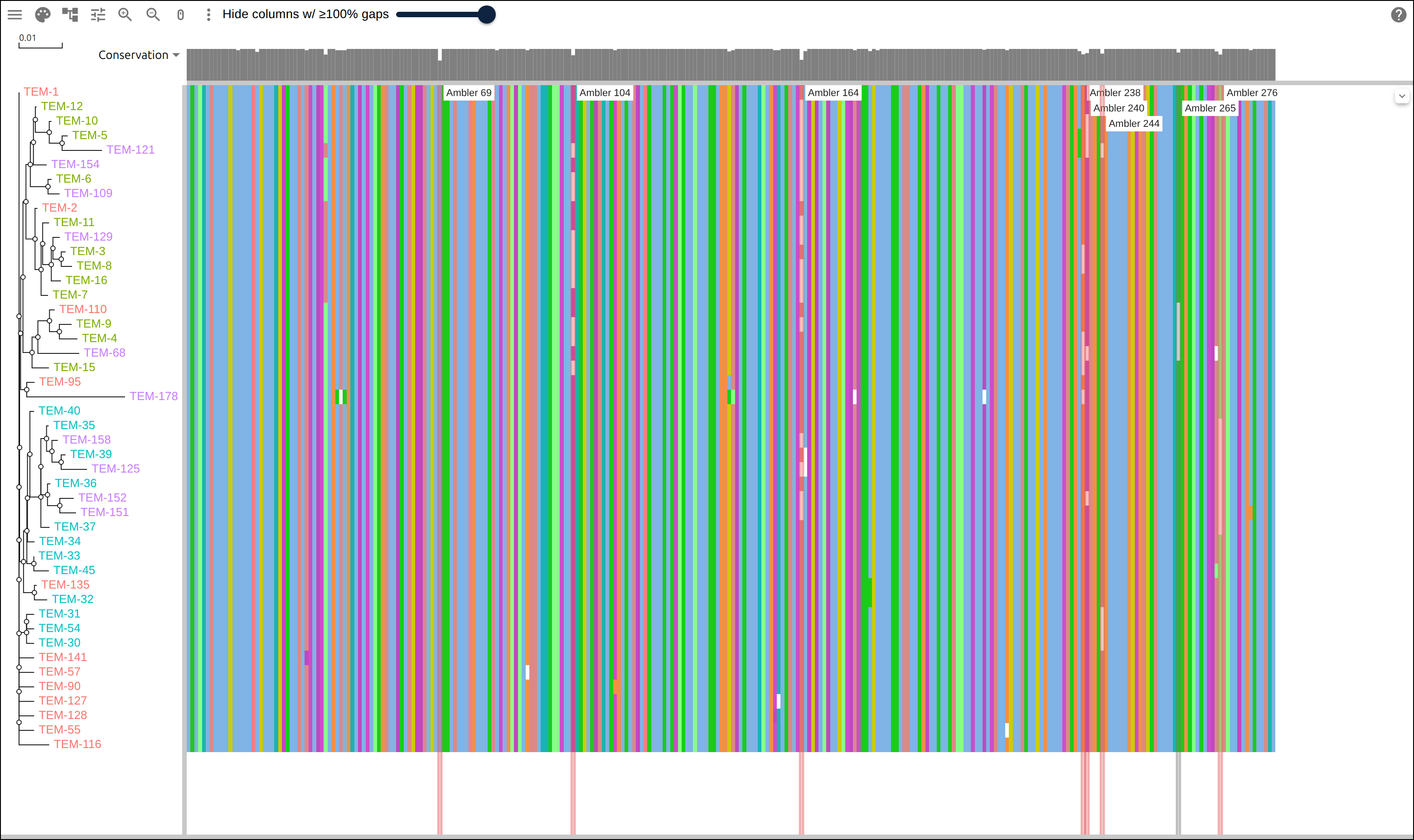Select the Ambler 69 column label
The height and width of the screenshot is (840, 1414).
click(469, 93)
